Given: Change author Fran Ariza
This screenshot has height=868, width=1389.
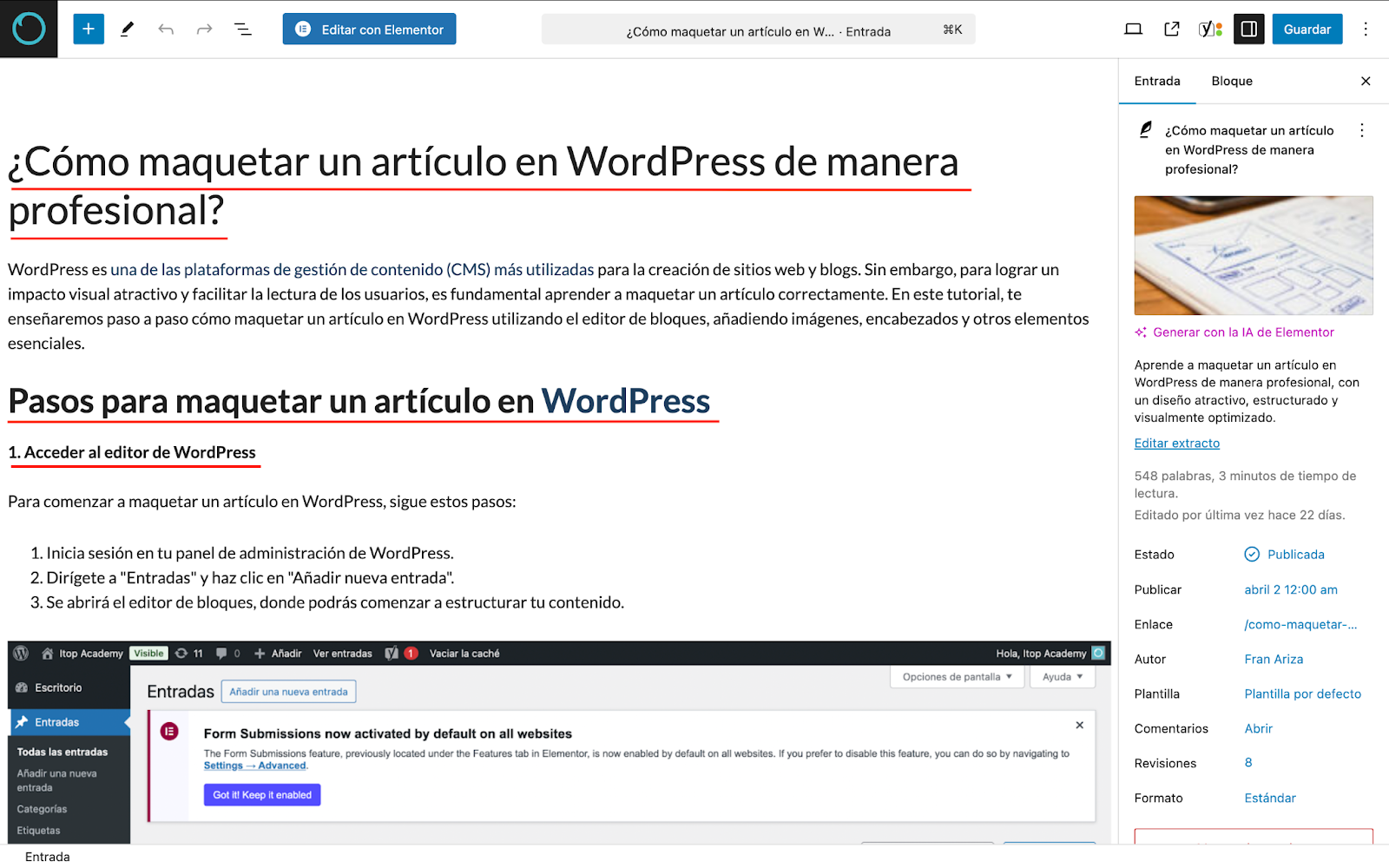Looking at the screenshot, I should pos(1274,659).
